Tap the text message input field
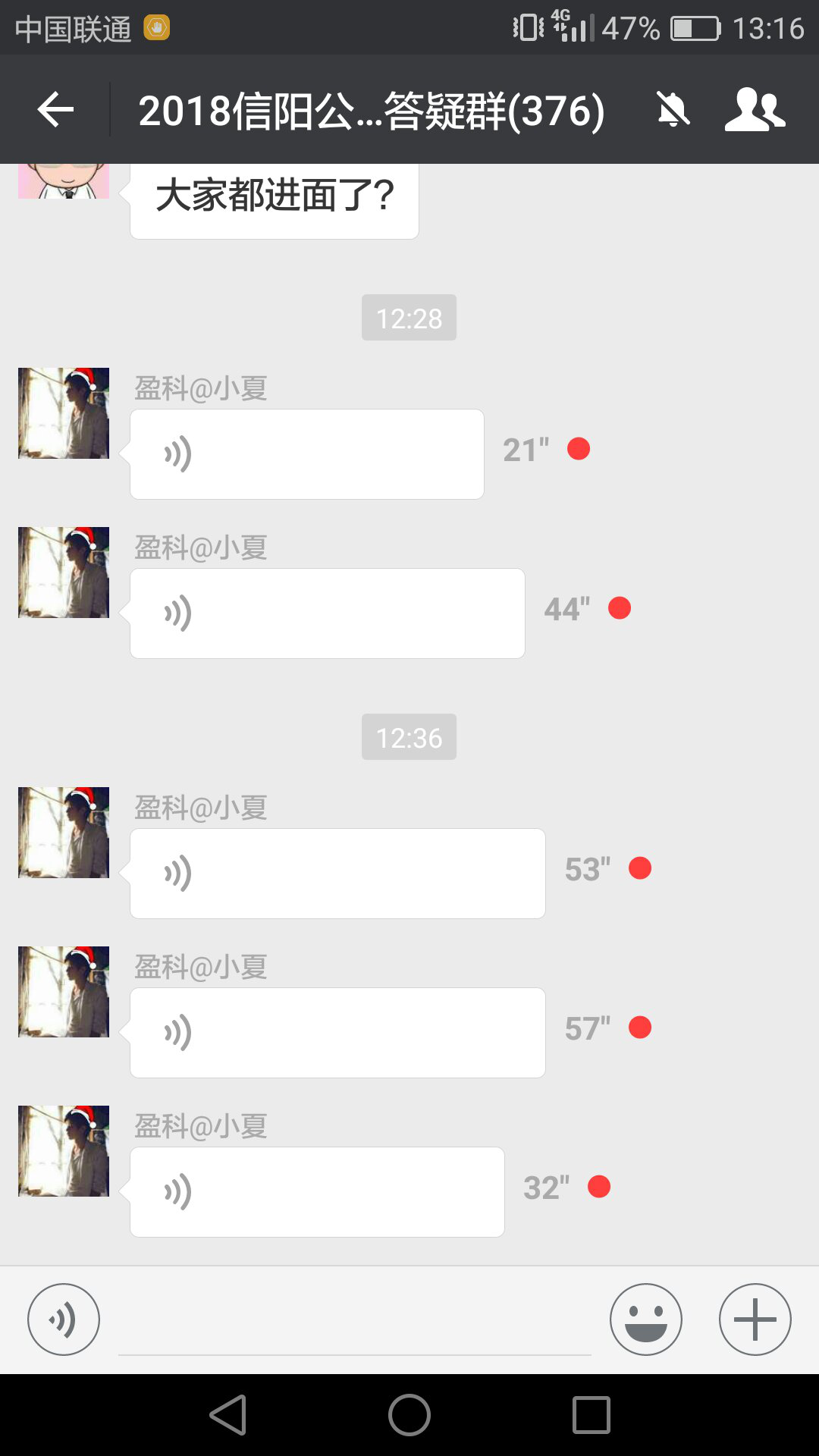Image resolution: width=819 pixels, height=1456 pixels. coord(355,1319)
